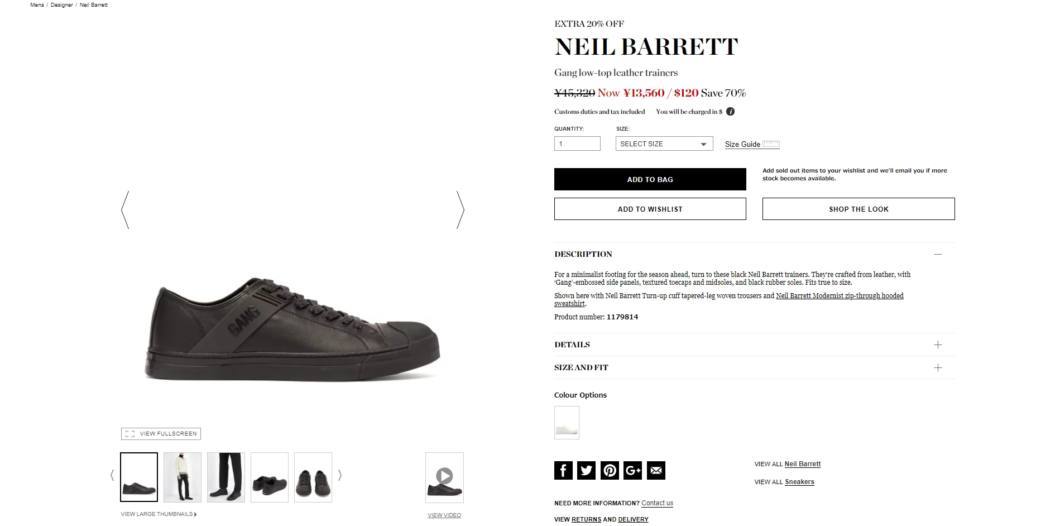Share product by email icon
Viewport: 1060px width, 526px height.
tap(656, 471)
